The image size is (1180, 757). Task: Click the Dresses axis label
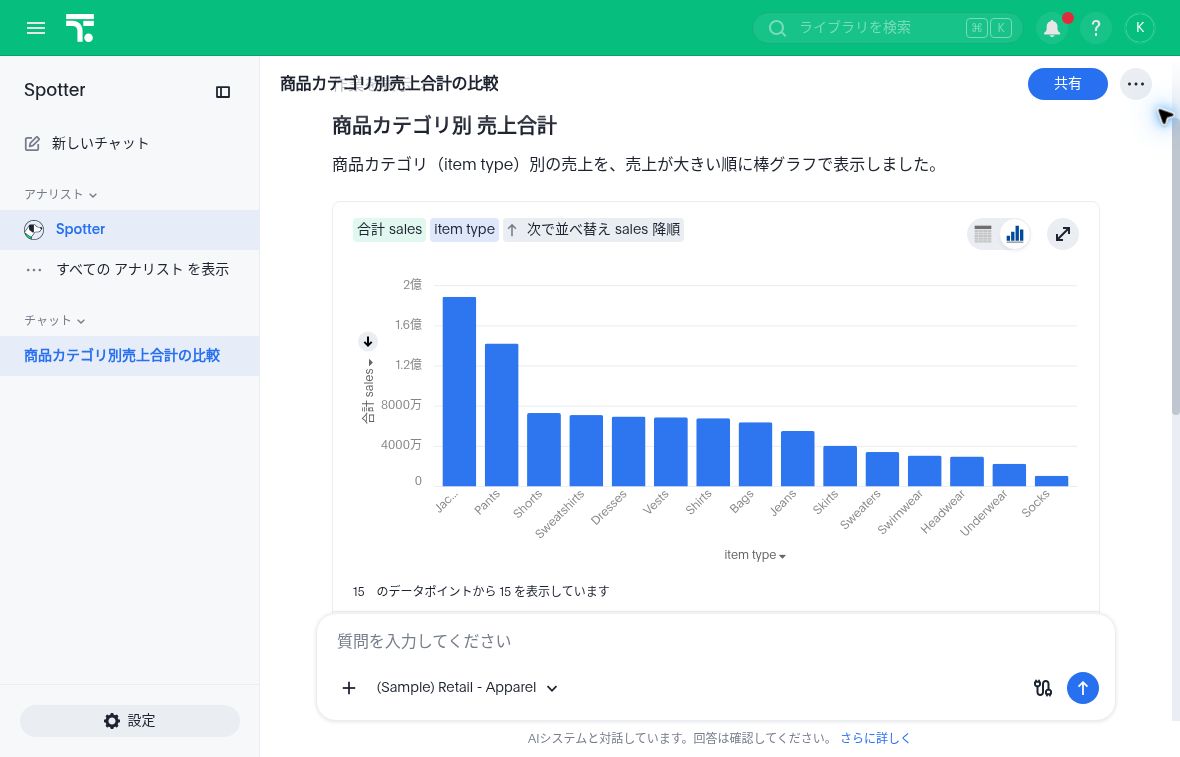609,508
